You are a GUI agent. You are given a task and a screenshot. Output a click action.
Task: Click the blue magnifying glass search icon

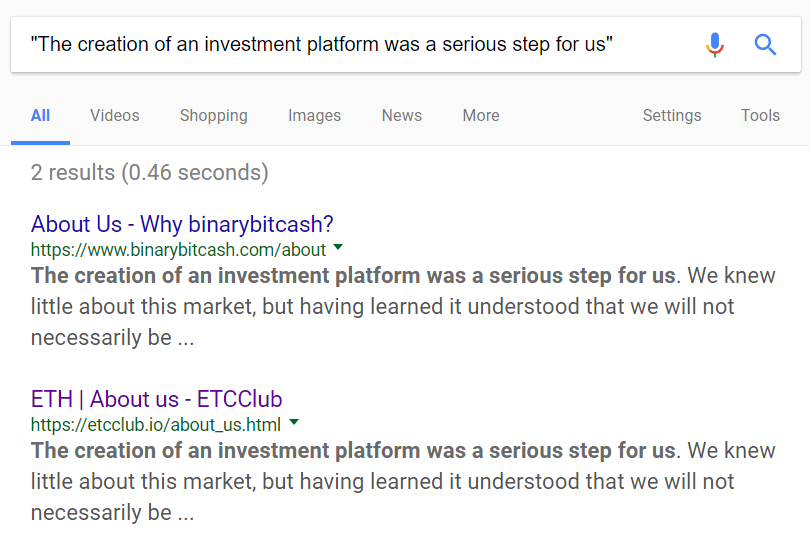(x=765, y=44)
